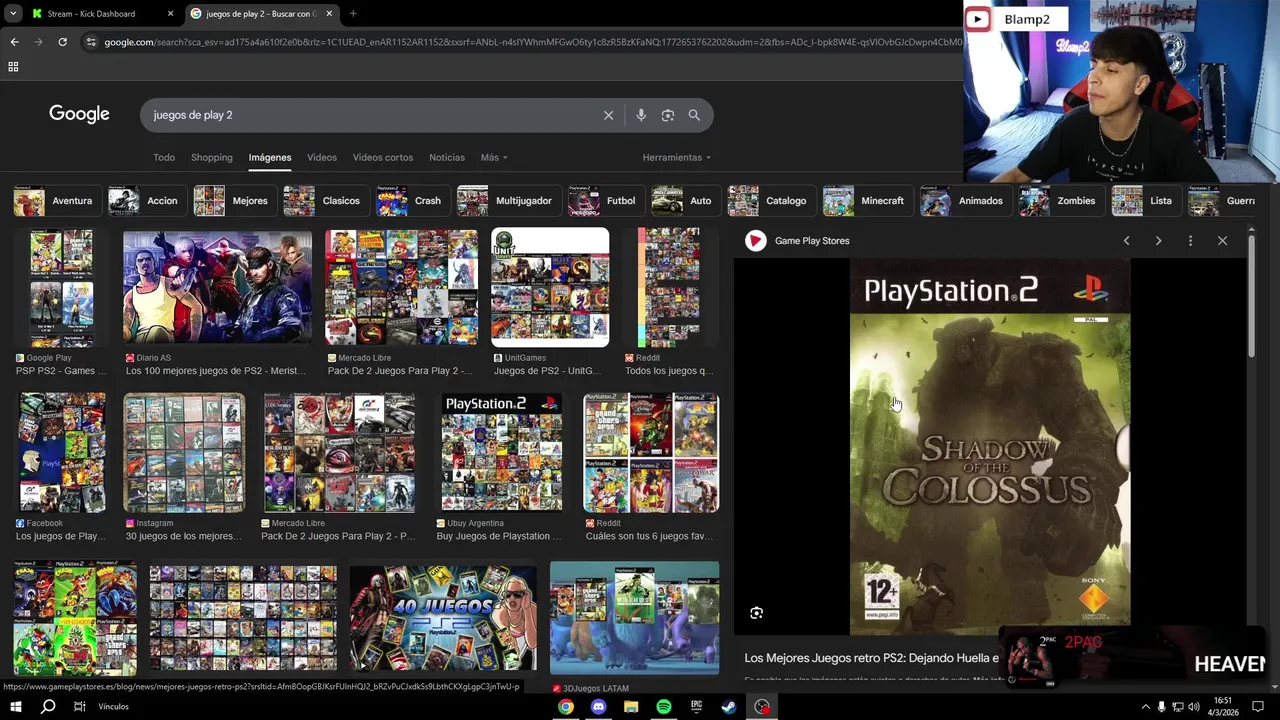Open Spotify from the taskbar
This screenshot has height=720, width=1280.
point(664,707)
